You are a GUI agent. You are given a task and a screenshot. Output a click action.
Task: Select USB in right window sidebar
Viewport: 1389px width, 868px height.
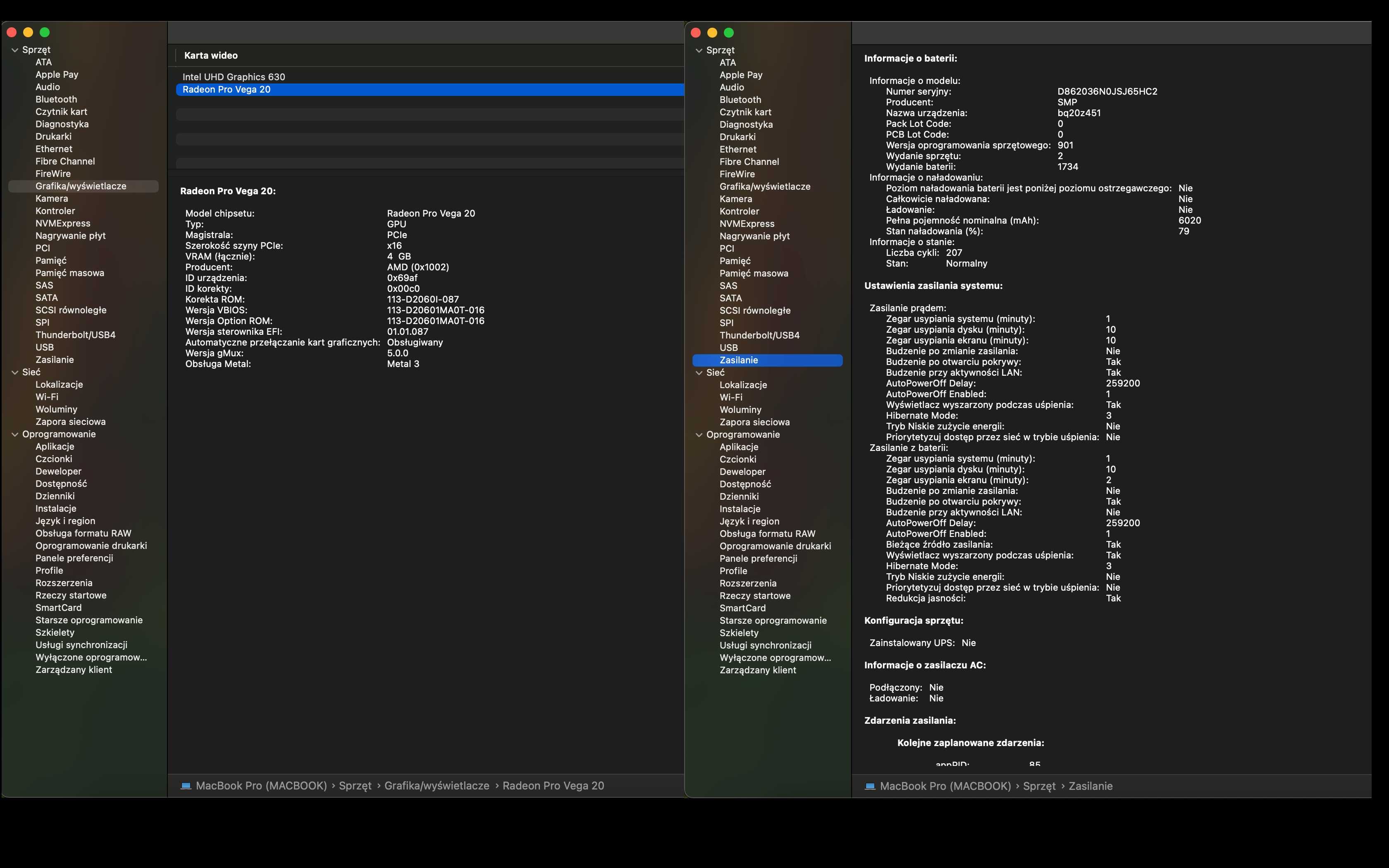click(729, 348)
